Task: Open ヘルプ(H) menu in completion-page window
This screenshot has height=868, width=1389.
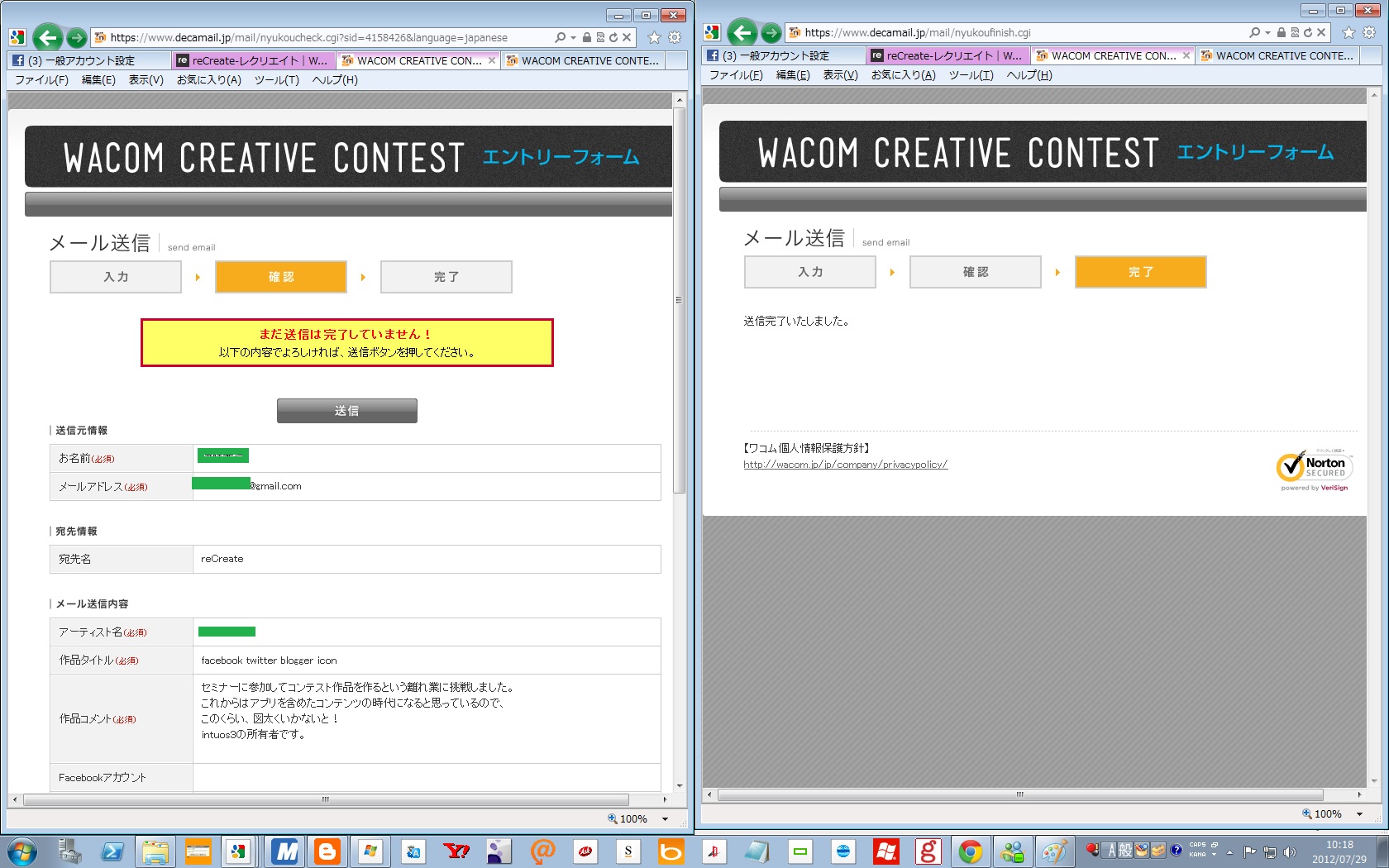Action: [1029, 75]
